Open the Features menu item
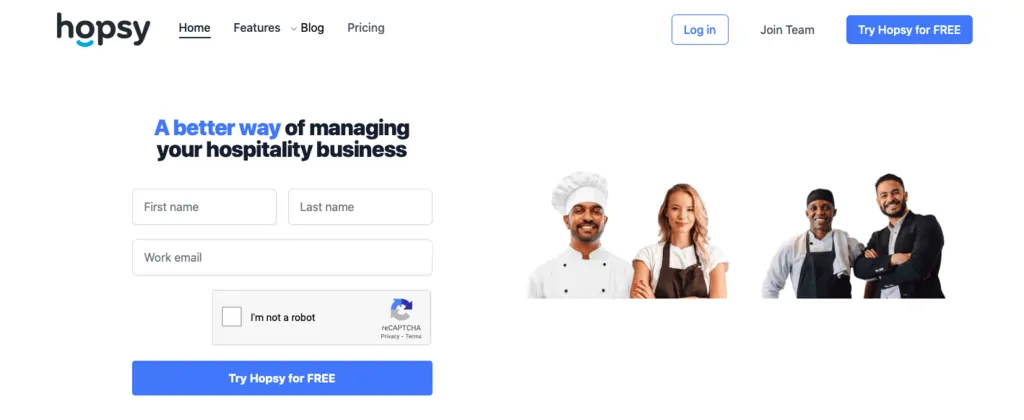 [257, 28]
